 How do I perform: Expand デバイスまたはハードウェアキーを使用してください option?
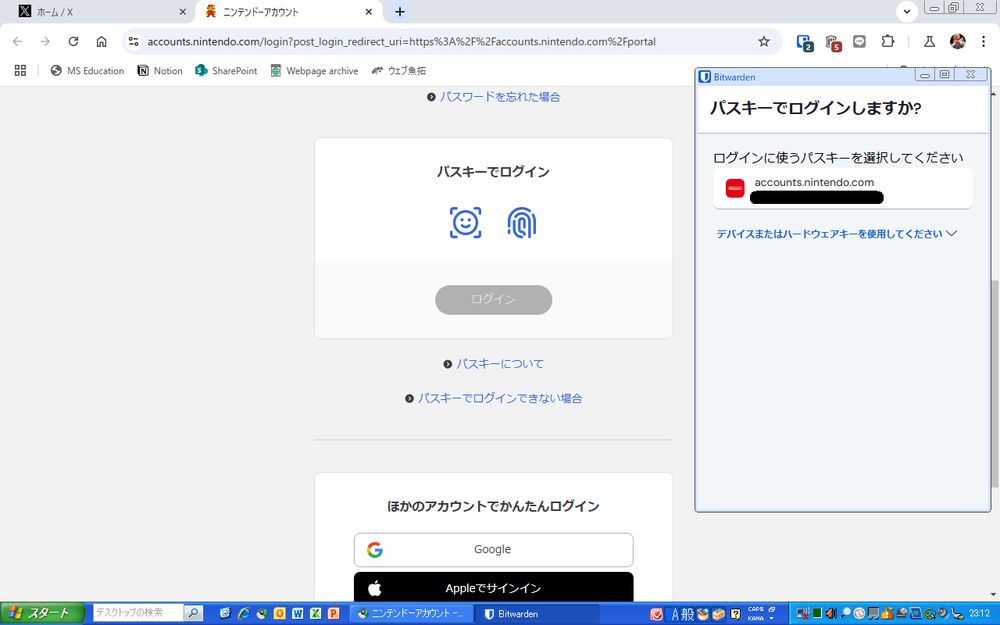point(837,234)
